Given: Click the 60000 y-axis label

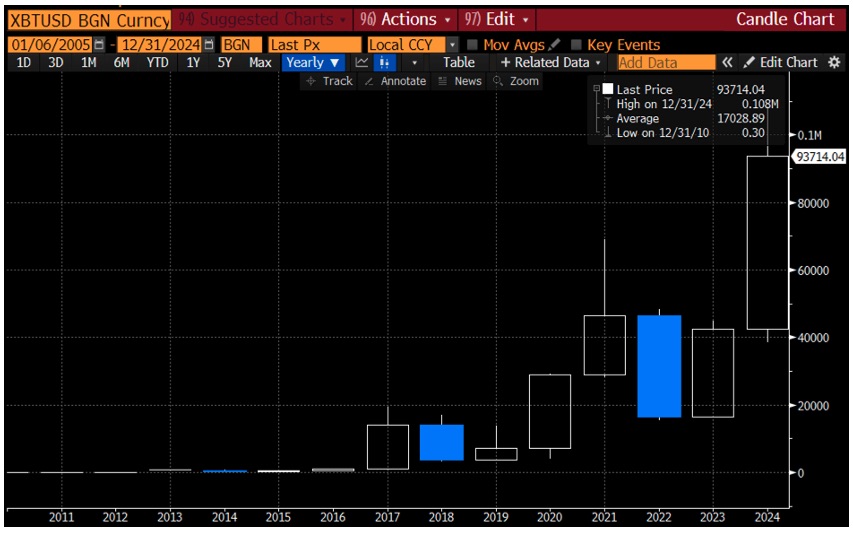Looking at the screenshot, I should coord(813,270).
